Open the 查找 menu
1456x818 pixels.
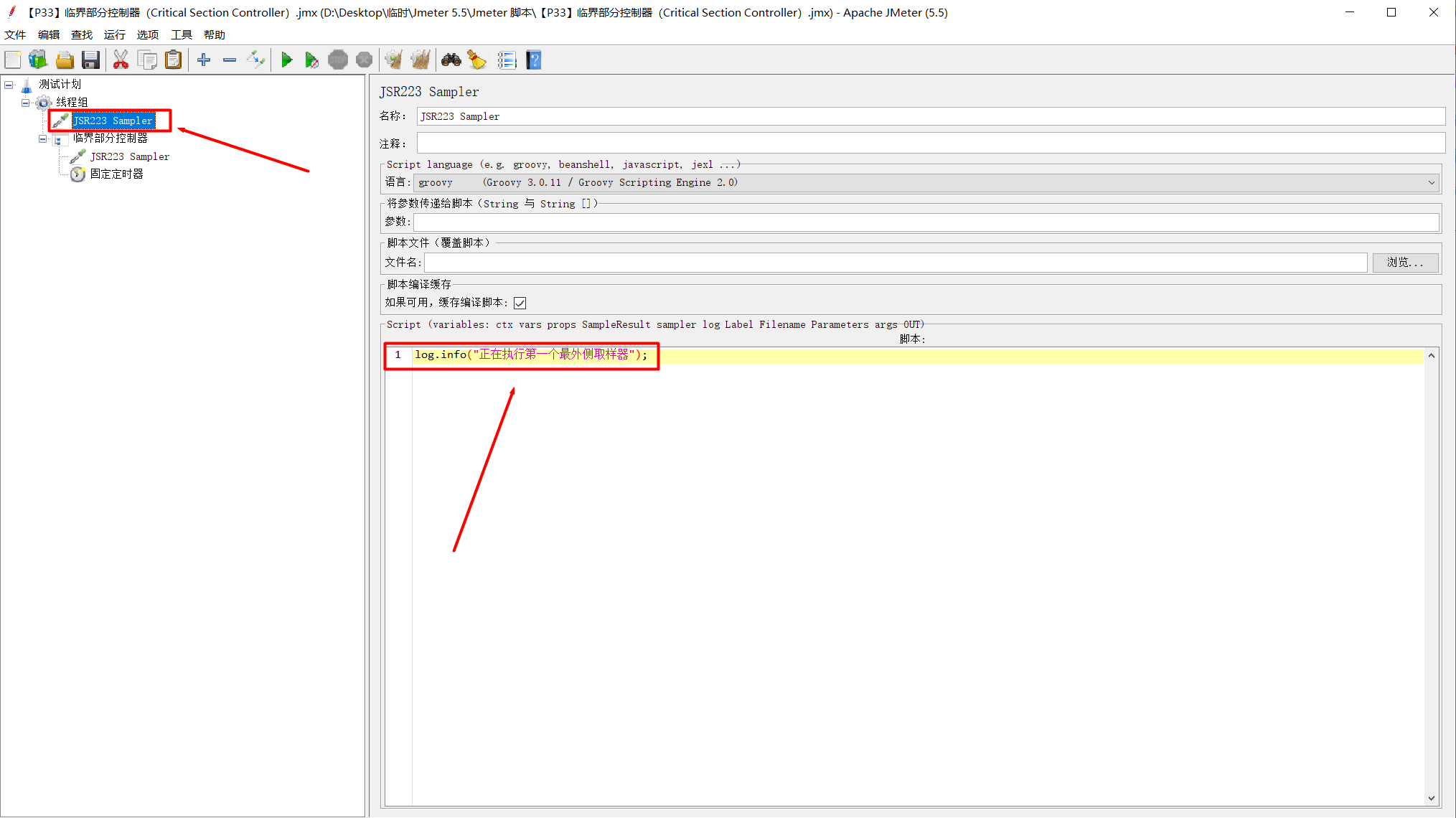[x=82, y=35]
